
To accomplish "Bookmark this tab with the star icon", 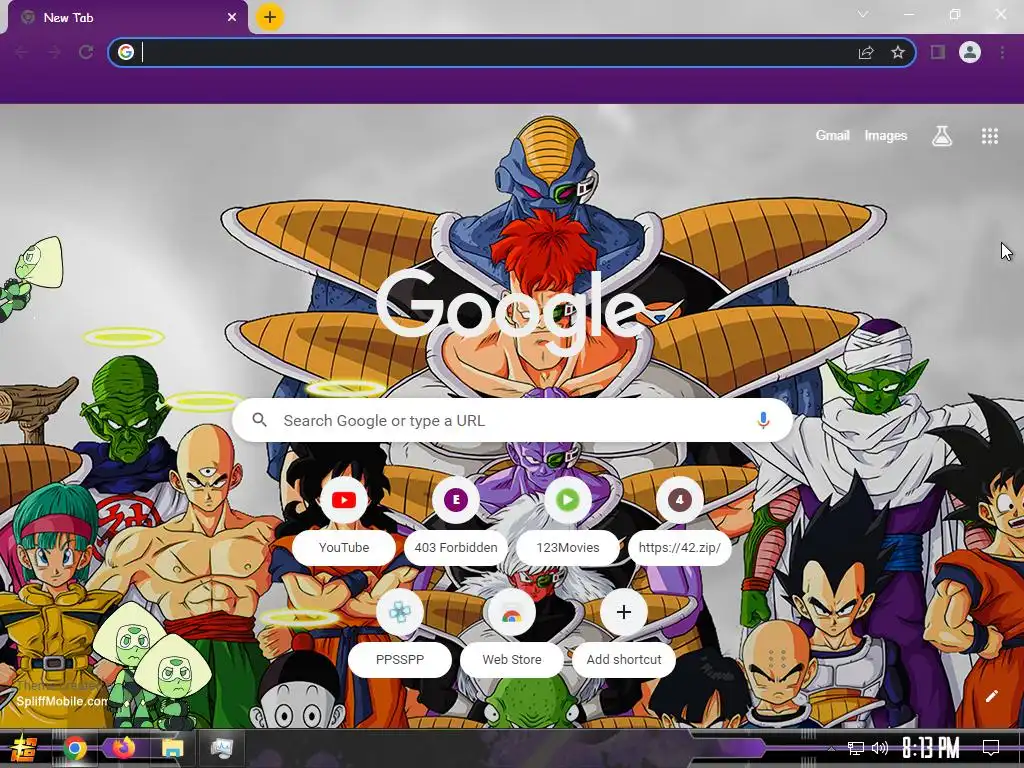I will tap(898, 52).
